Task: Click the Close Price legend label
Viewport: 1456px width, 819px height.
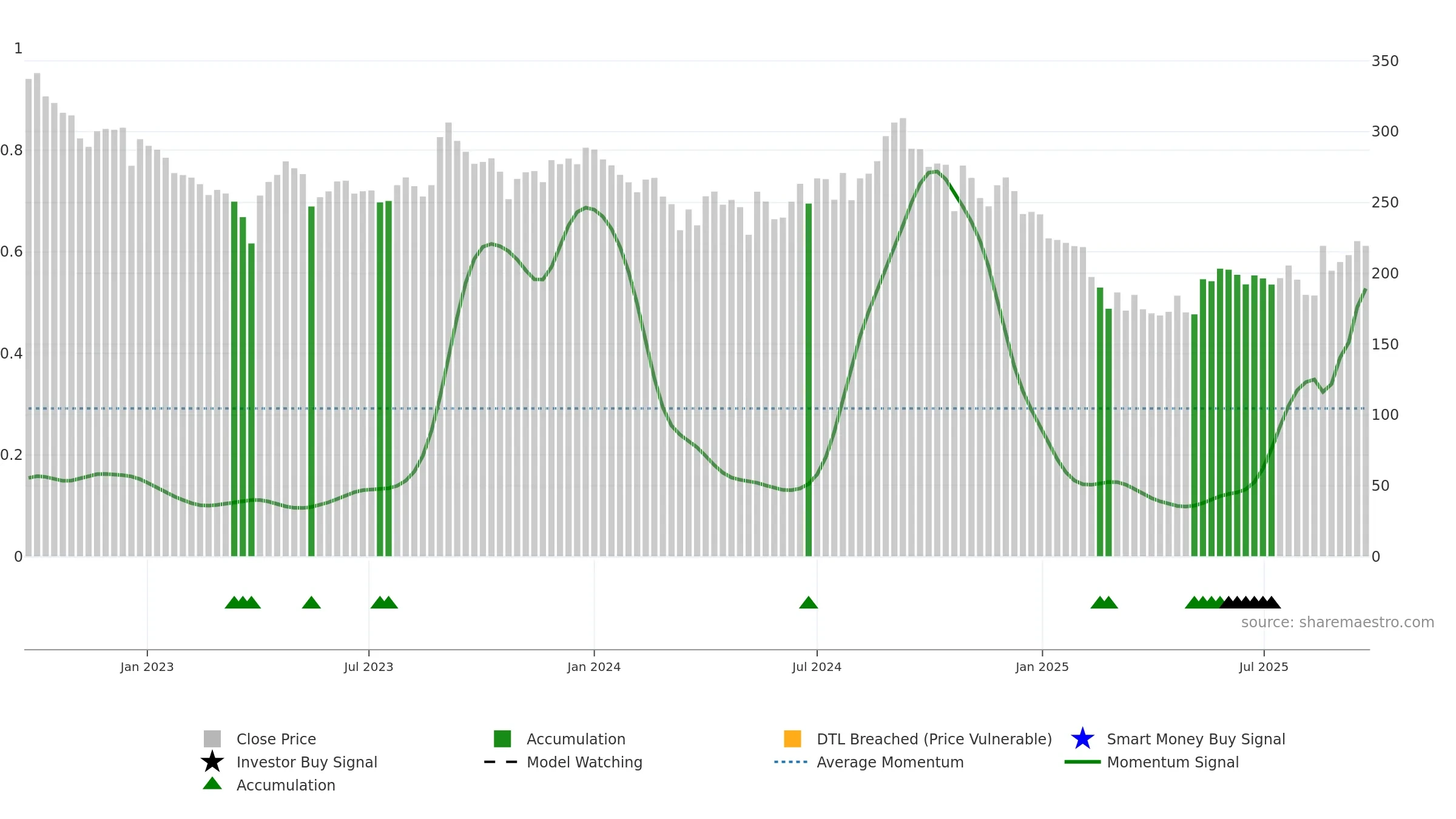Action: pos(276,739)
